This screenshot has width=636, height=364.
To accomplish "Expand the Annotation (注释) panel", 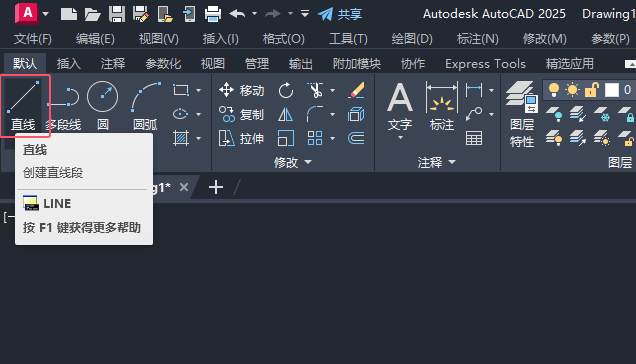I will tap(437, 162).
